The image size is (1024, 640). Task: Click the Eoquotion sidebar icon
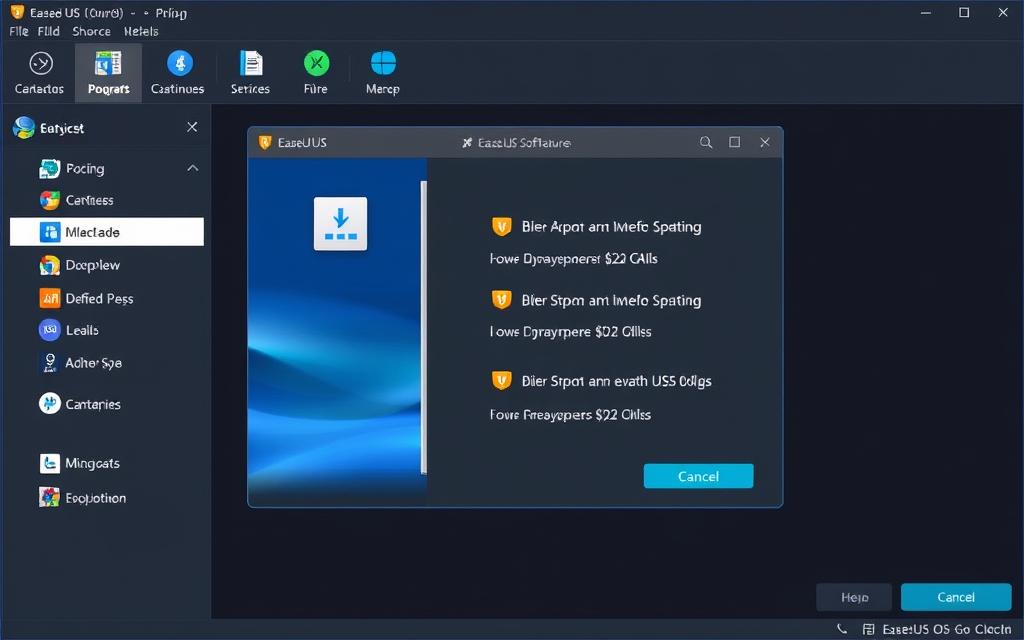50,498
